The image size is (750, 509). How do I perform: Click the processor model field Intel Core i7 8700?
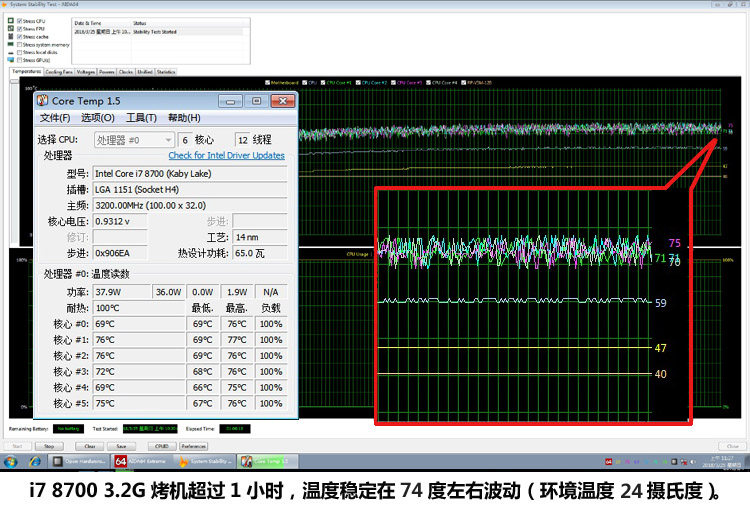(x=190, y=174)
